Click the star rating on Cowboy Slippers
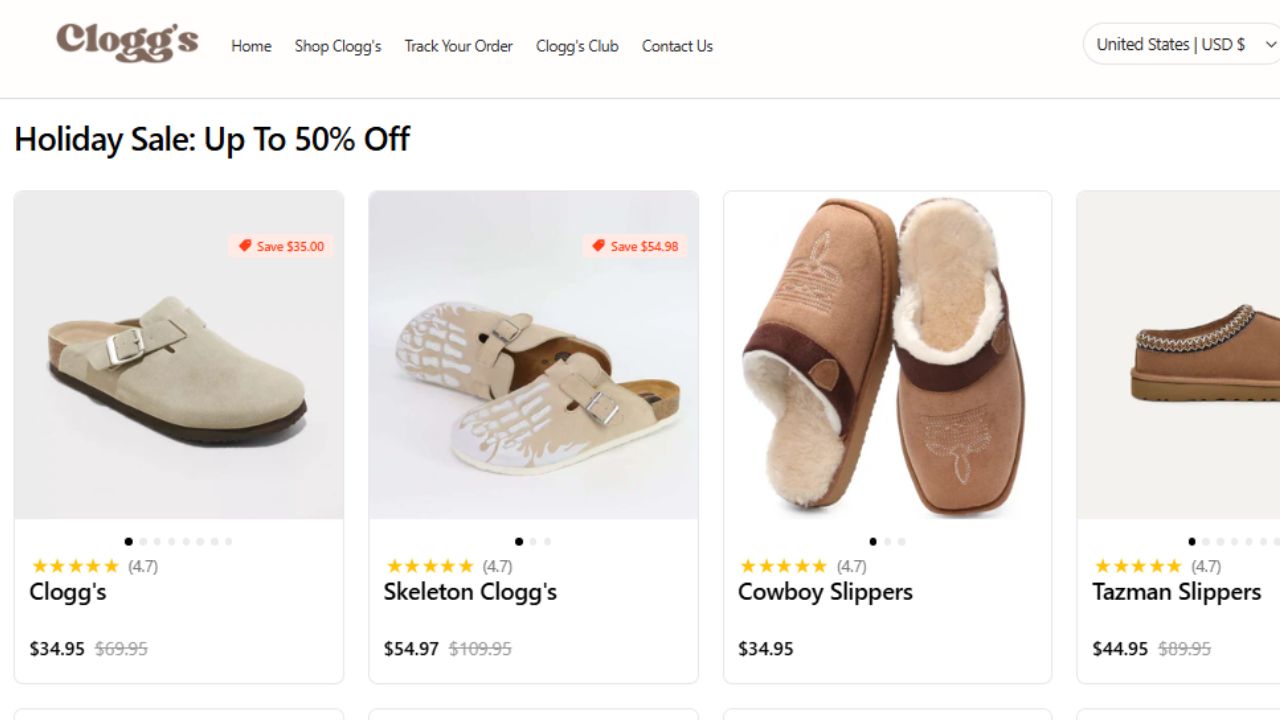 tap(785, 565)
